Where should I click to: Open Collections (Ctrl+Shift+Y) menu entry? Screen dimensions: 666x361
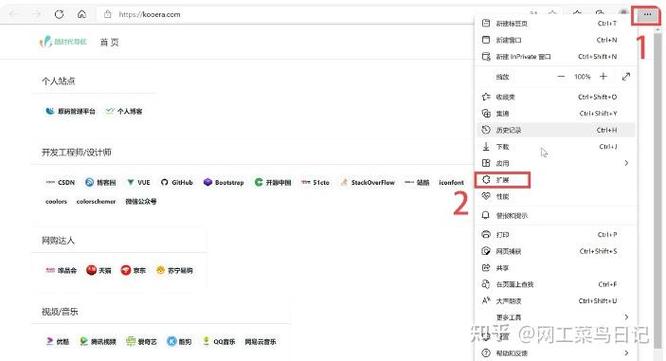click(x=555, y=113)
